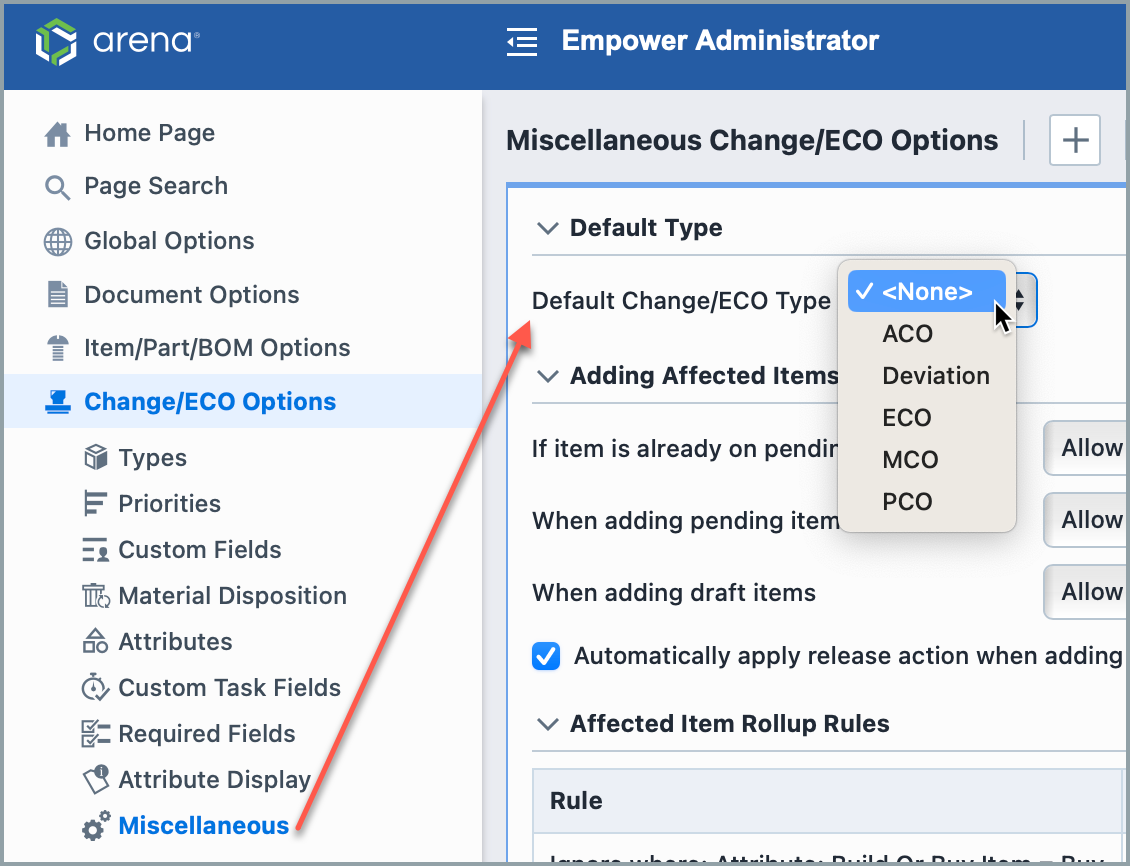Navigate to Global Options
The height and width of the screenshot is (866, 1130).
pyautogui.click(x=170, y=240)
